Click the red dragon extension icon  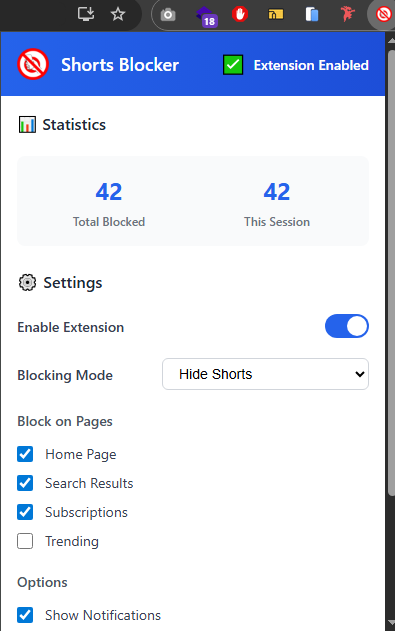point(348,14)
